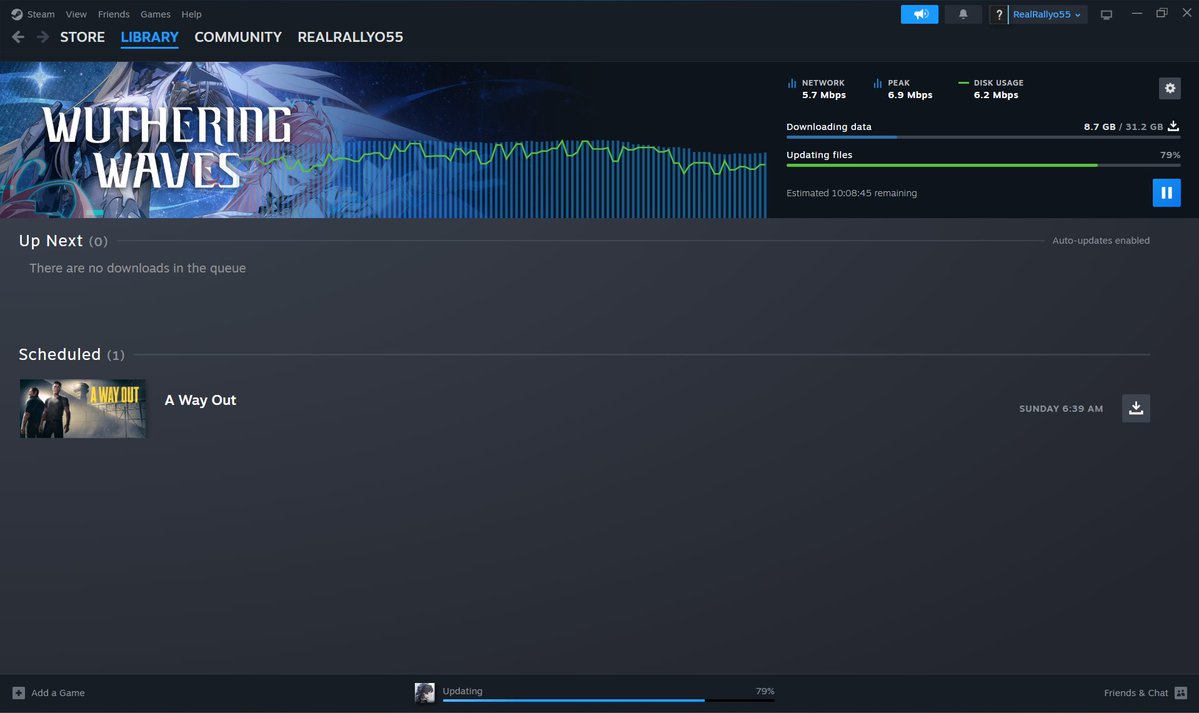Pause the Wuthering Waves download
Viewport: 1199px width, 713px height.
point(1166,193)
